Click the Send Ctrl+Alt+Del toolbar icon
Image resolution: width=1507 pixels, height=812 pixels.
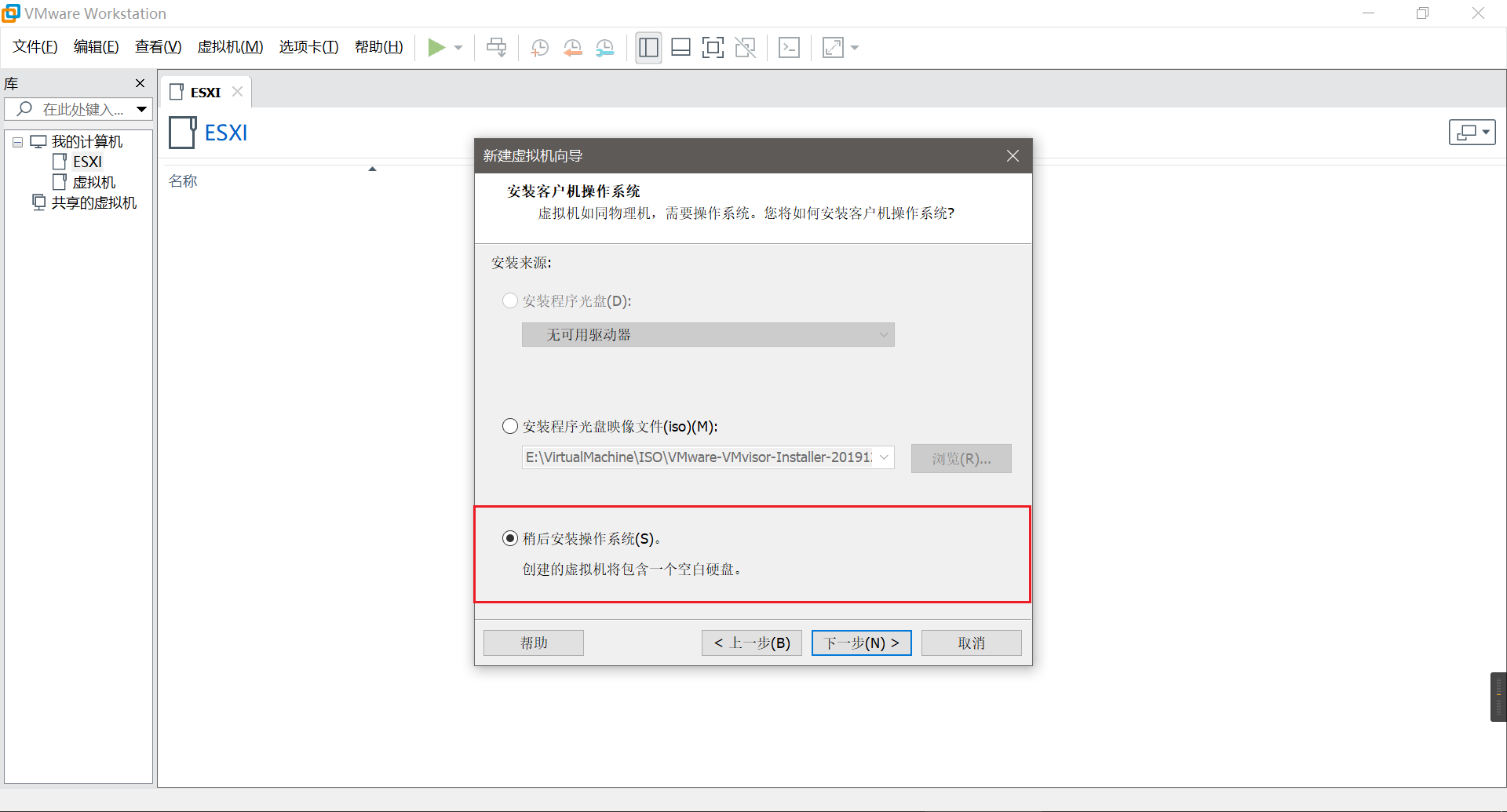[x=496, y=48]
